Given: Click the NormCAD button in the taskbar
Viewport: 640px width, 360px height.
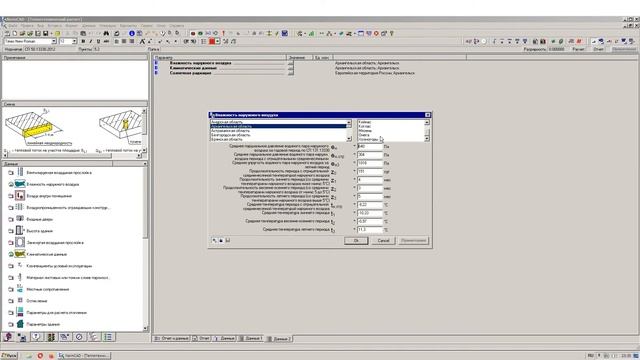Looking at the screenshot, I should 84,356.
